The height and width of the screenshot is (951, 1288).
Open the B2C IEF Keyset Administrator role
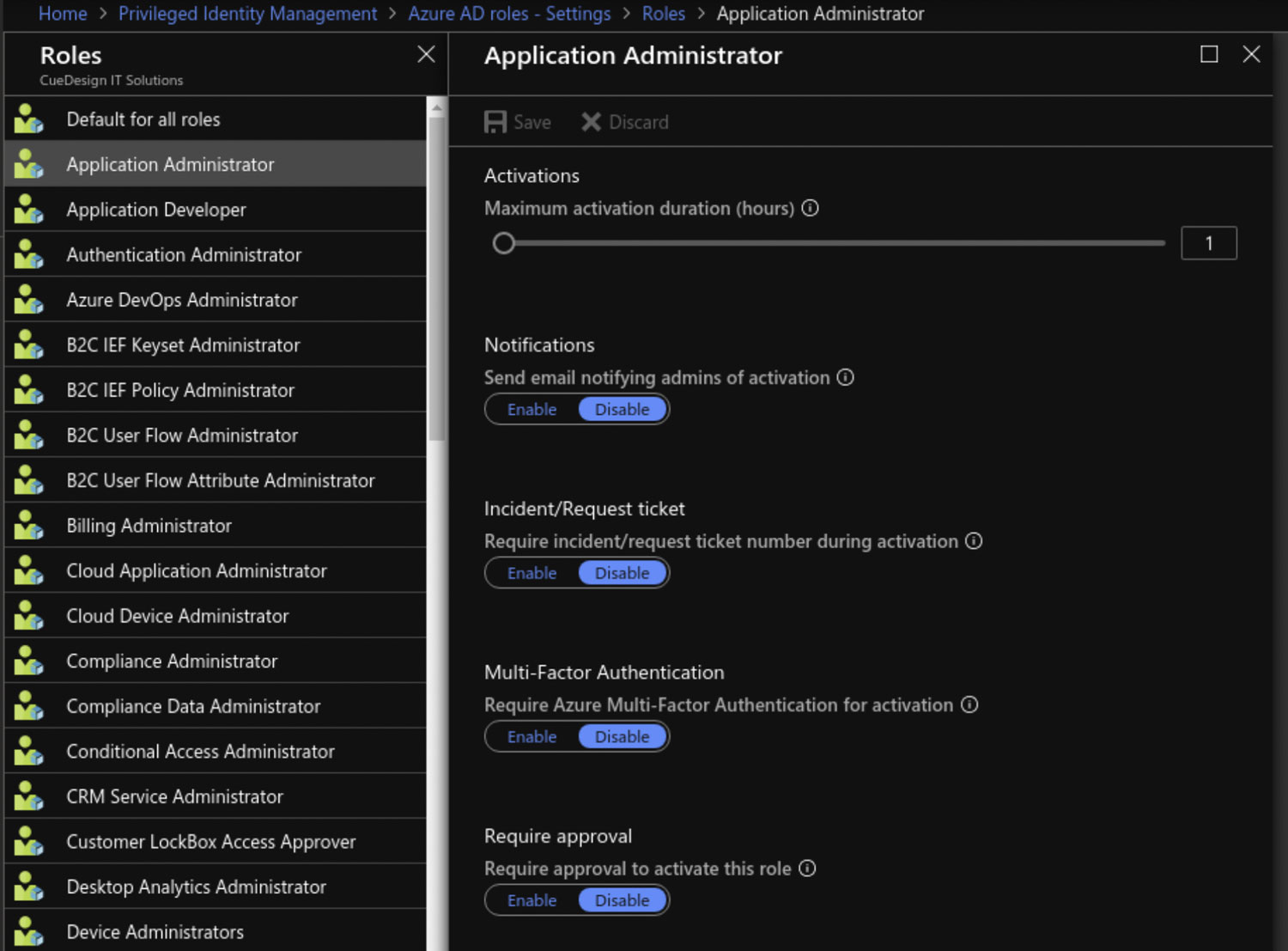(216, 345)
